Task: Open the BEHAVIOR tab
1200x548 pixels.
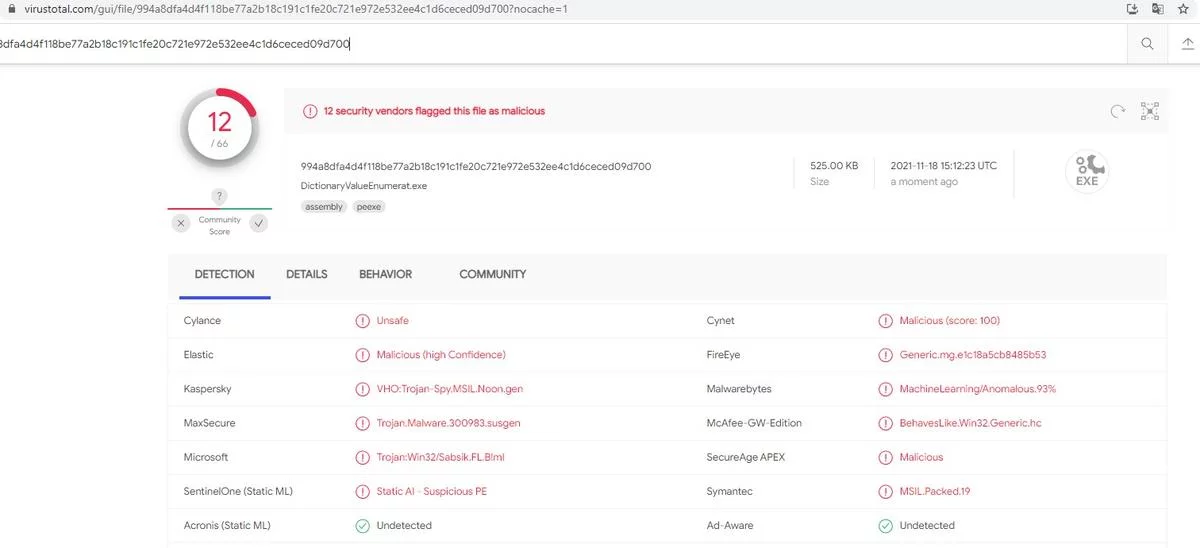Action: [x=385, y=274]
